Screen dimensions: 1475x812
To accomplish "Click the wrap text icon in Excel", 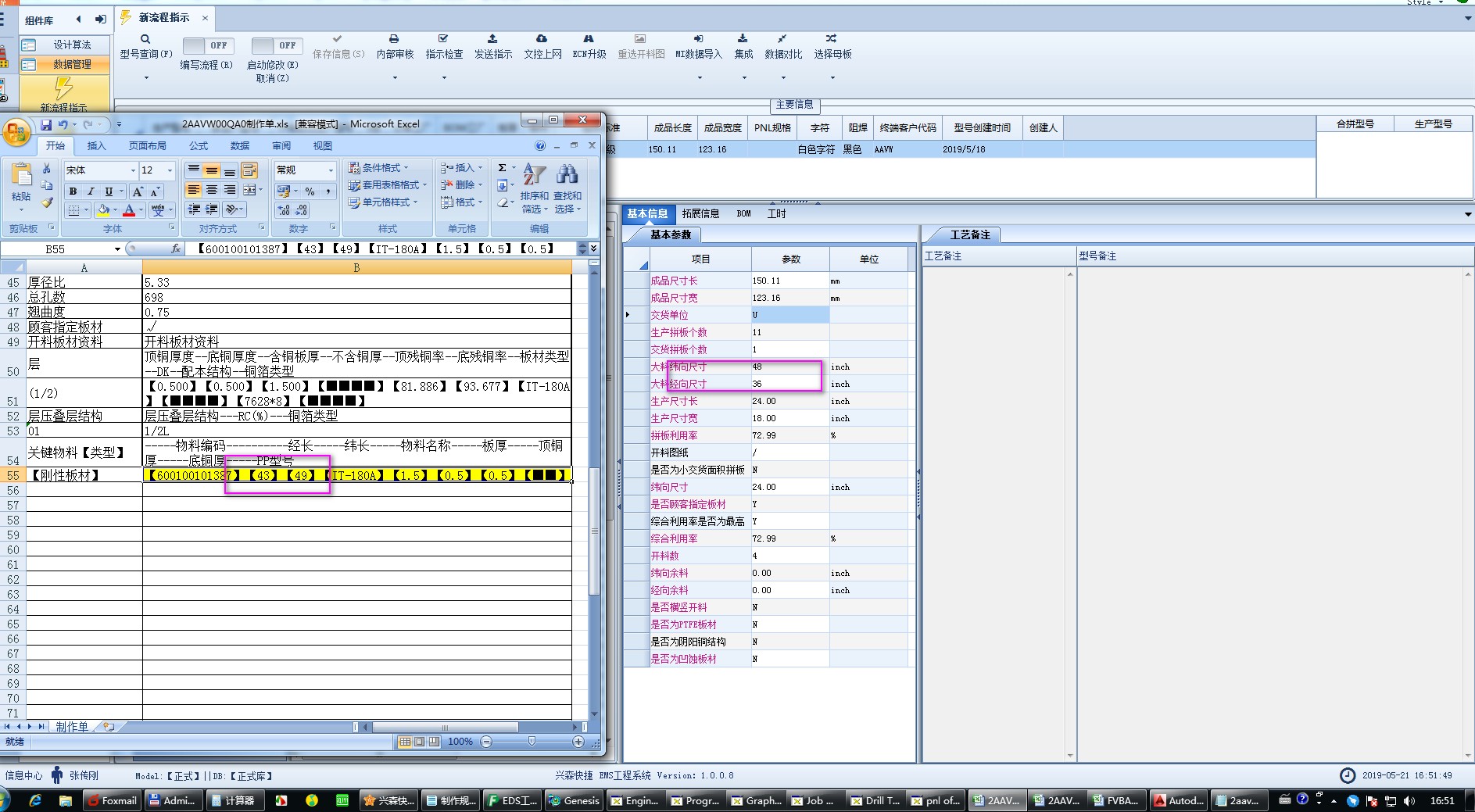I will [249, 170].
